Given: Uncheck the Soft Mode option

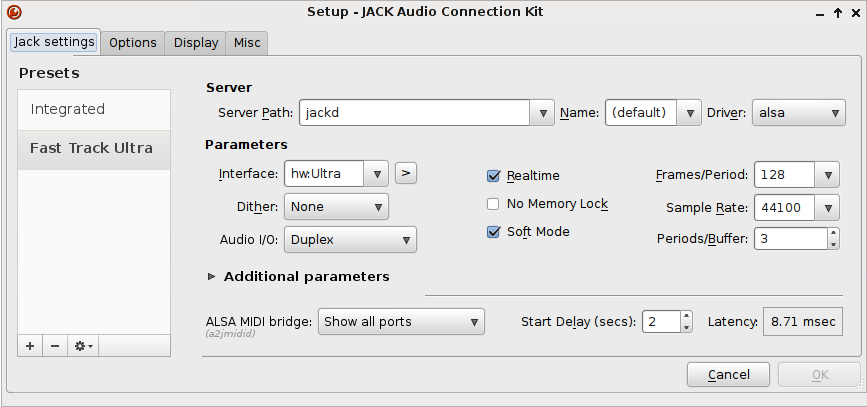Looking at the screenshot, I should point(493,232).
